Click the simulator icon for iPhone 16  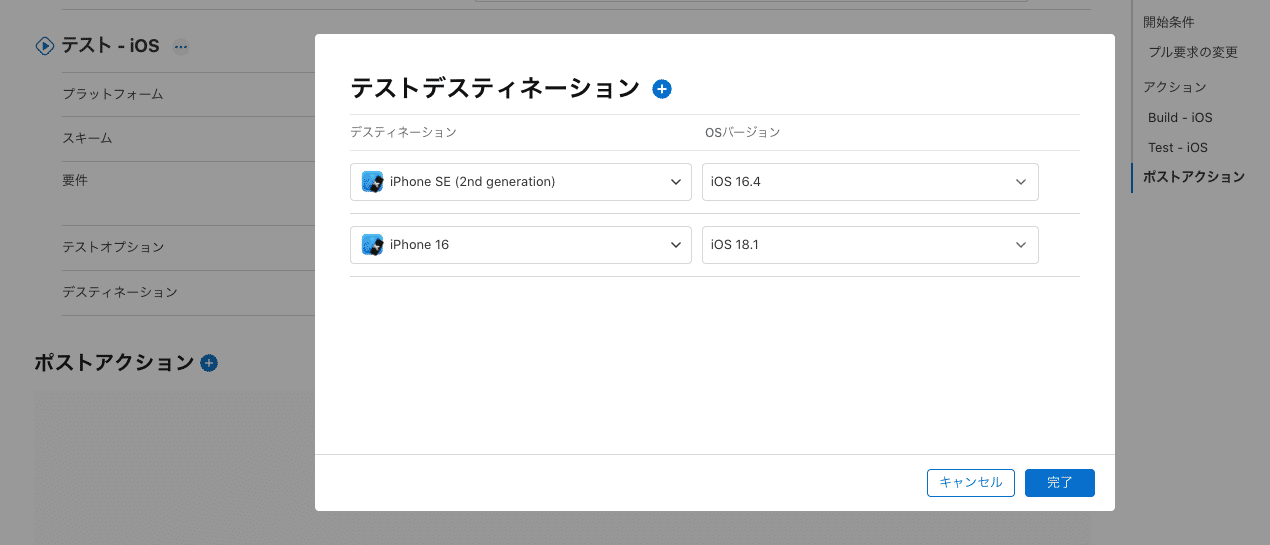(x=373, y=244)
